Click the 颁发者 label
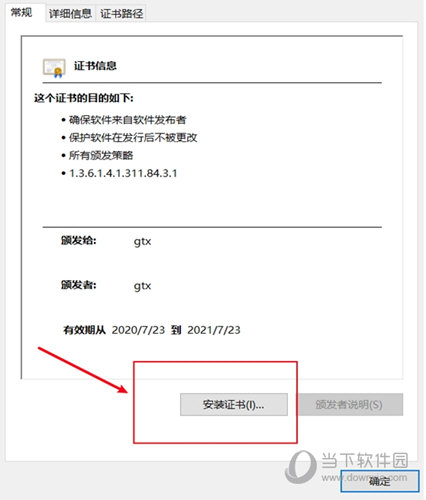The width and height of the screenshot is (426, 500). (x=79, y=285)
